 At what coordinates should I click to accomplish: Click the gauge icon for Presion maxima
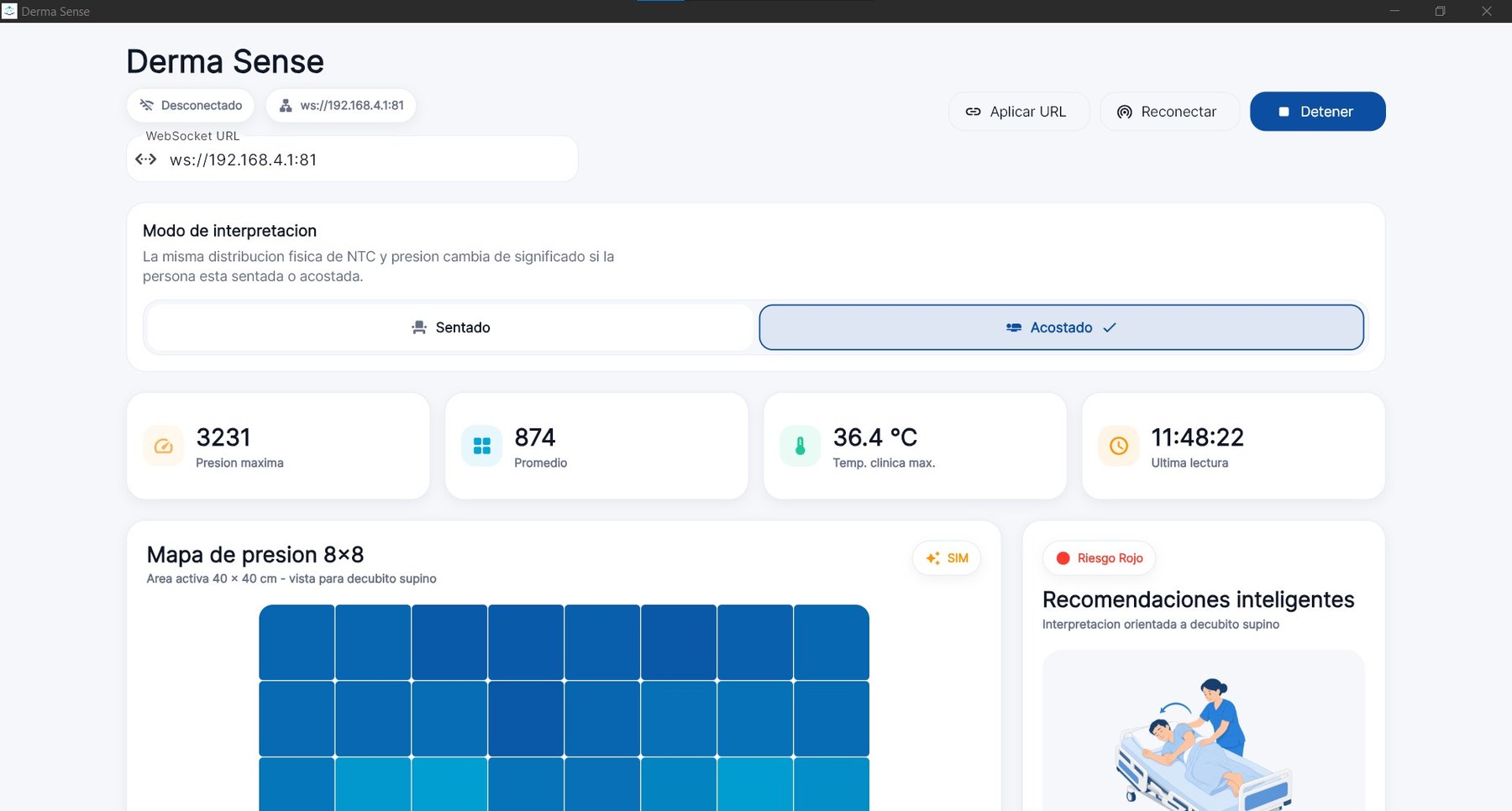tap(164, 446)
